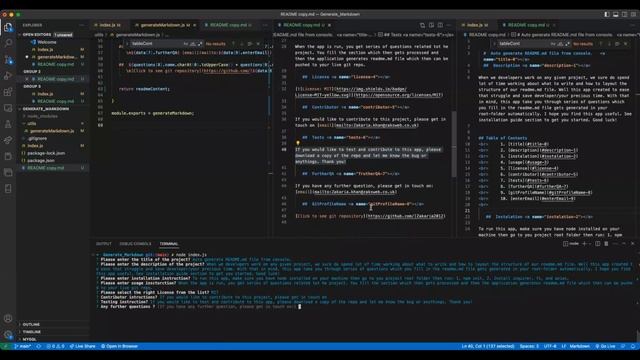This screenshot has height=360, width=640.
Task: Toggle Find in Selection in left find widget
Action: pyautogui.click(x=250, y=44)
